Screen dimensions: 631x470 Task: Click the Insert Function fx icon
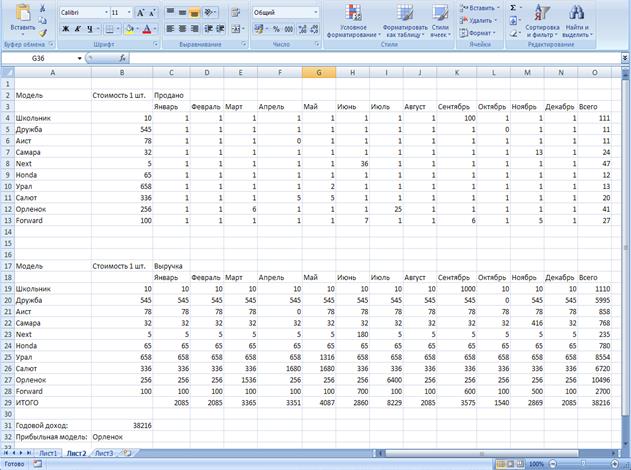123,59
